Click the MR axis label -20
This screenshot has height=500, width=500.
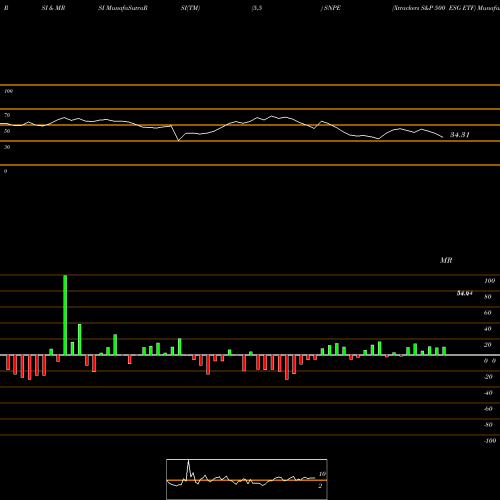(x=488, y=377)
